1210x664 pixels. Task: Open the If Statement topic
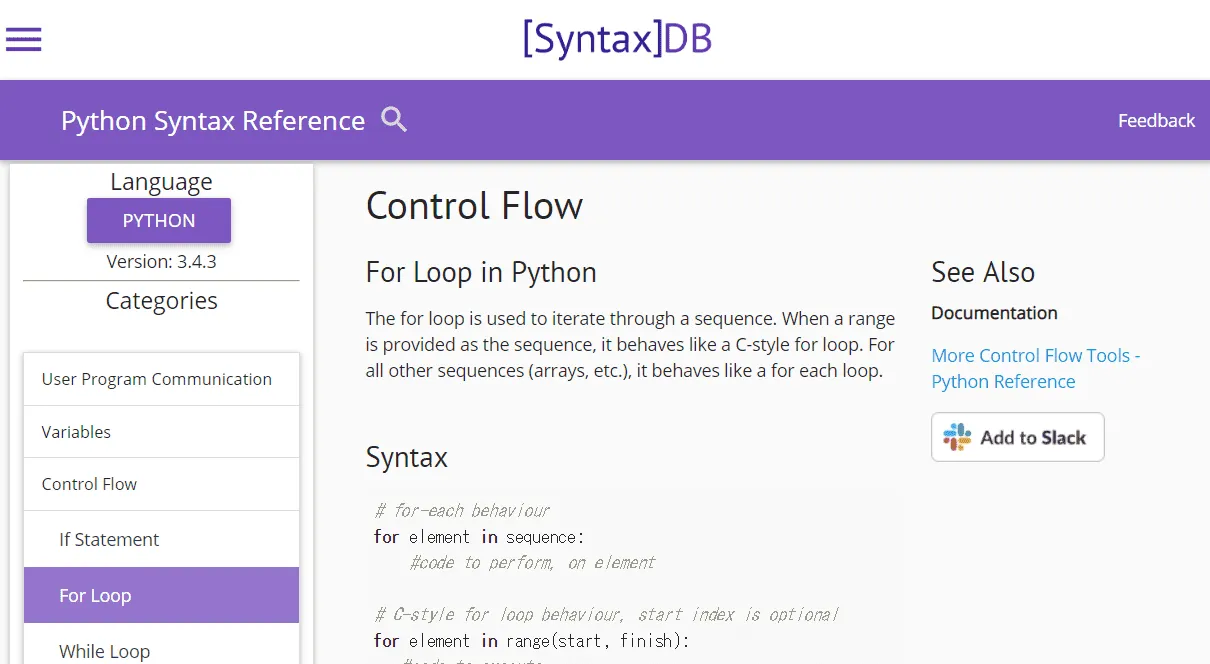[109, 539]
